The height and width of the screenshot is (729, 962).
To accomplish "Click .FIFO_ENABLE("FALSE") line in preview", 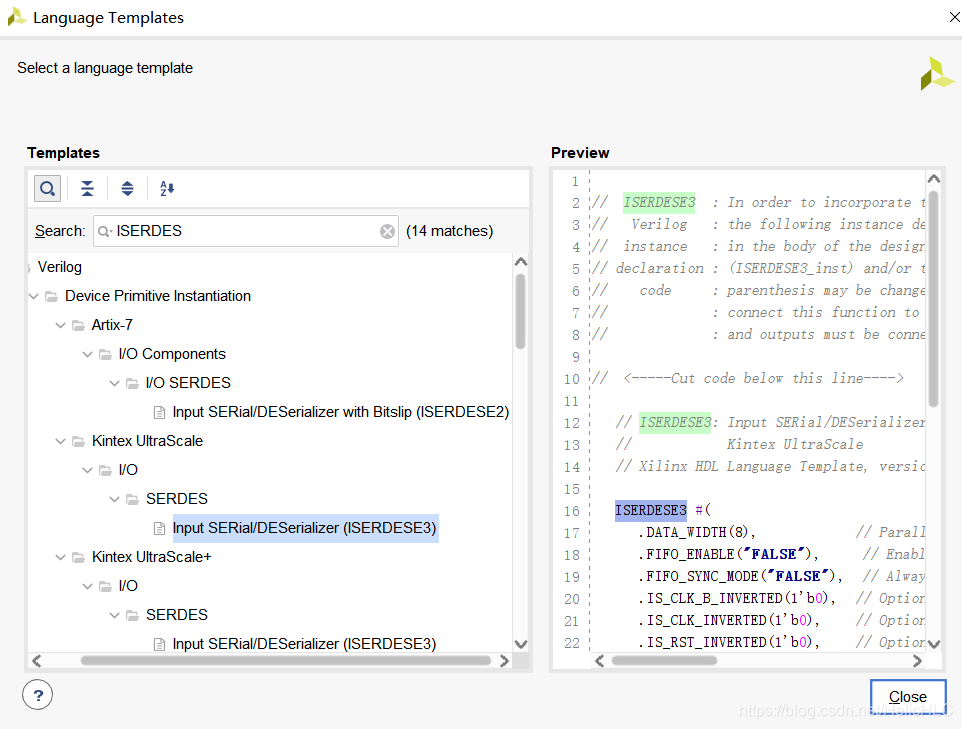I will (x=728, y=554).
